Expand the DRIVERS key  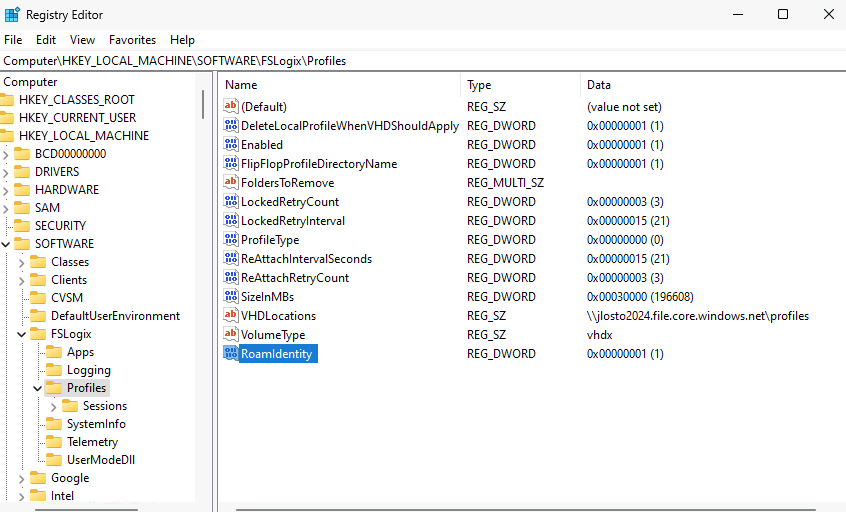click(x=6, y=173)
